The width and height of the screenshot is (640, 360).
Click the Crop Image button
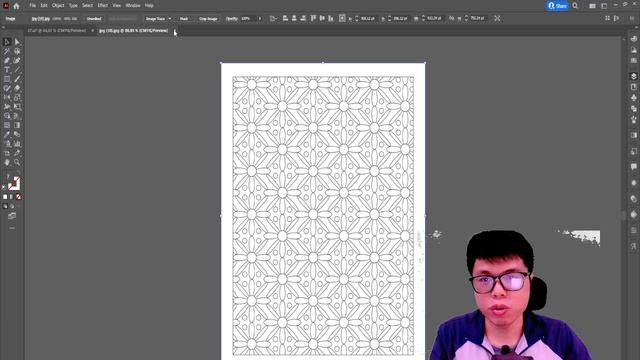tap(208, 19)
